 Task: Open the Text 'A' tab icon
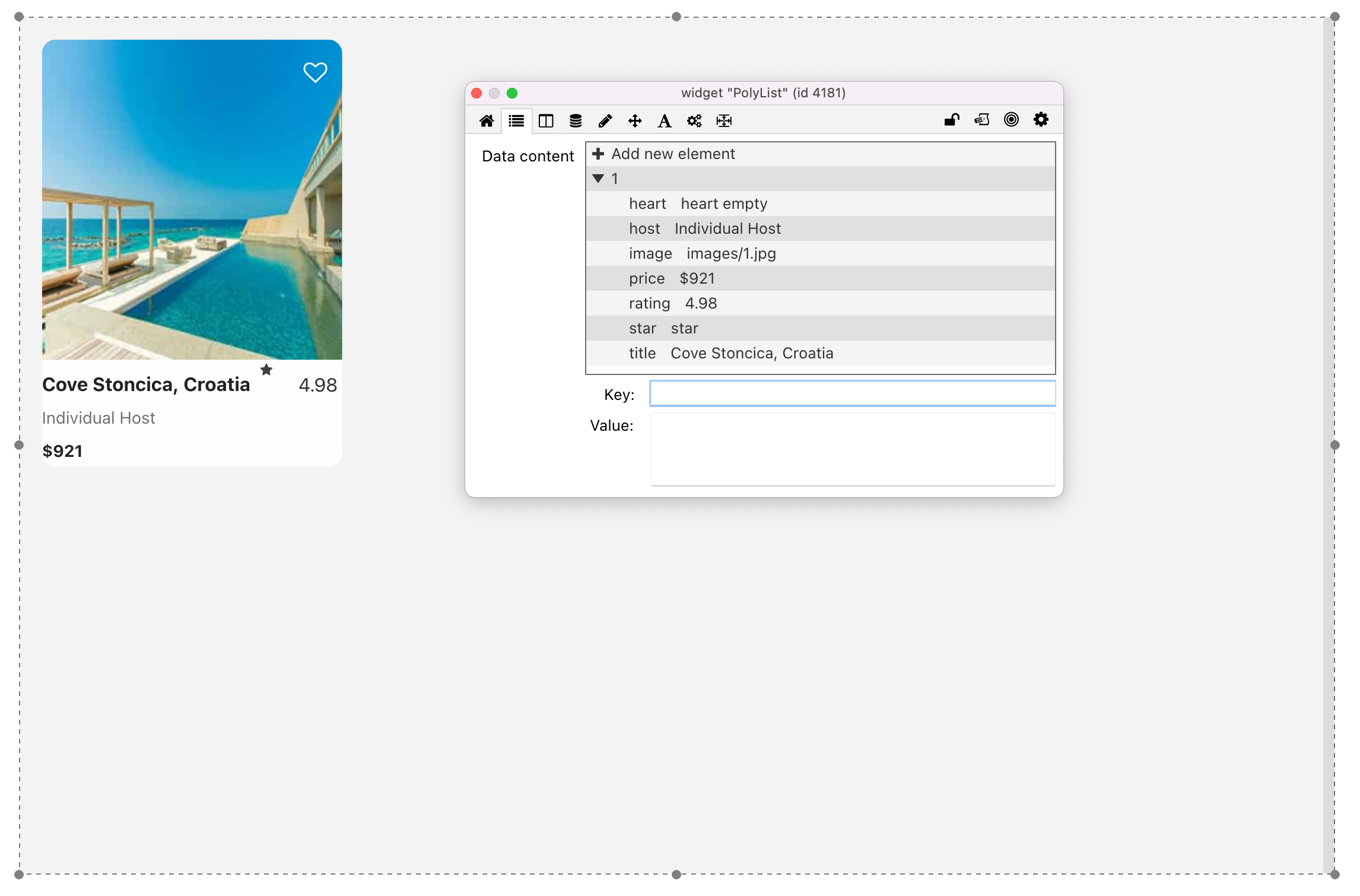tap(664, 121)
